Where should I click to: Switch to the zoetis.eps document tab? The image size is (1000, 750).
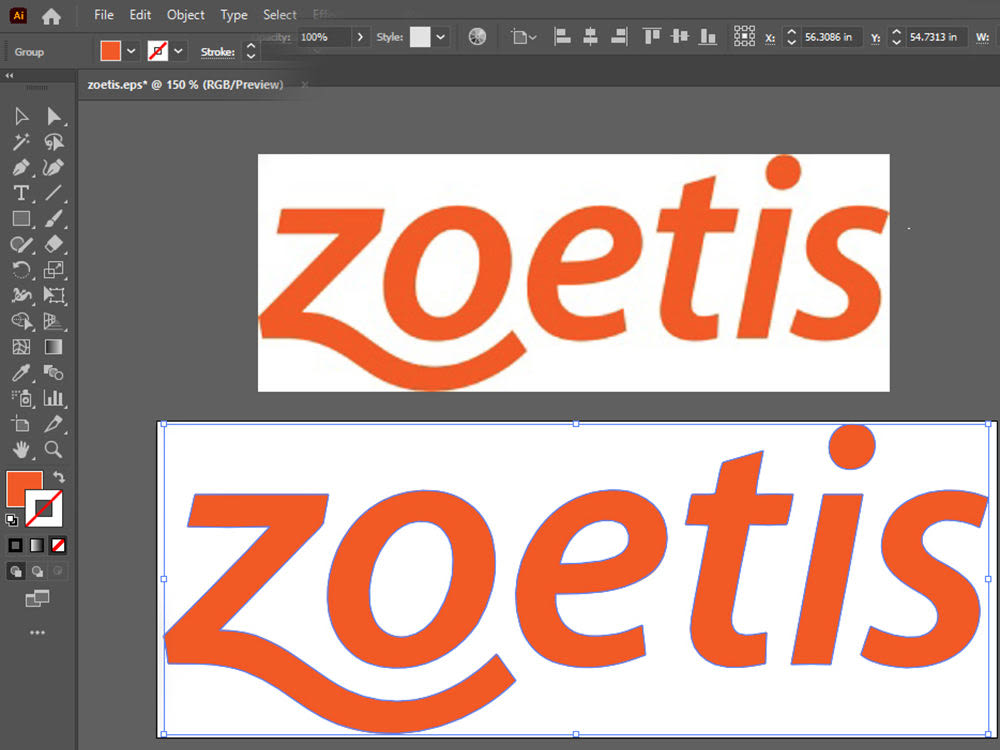[185, 85]
